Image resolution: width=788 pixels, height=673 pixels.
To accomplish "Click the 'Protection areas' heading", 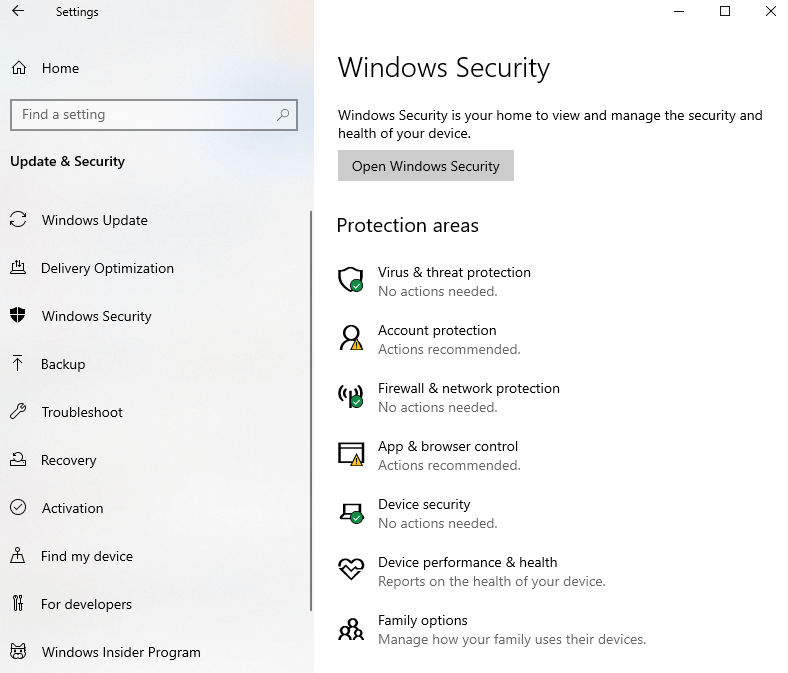I will (408, 225).
